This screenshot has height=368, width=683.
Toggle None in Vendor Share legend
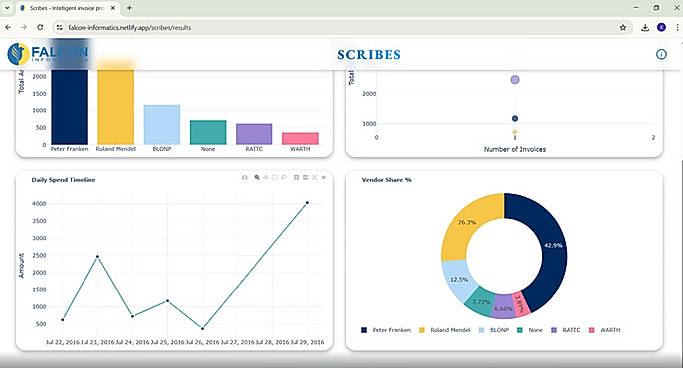[x=530, y=330]
